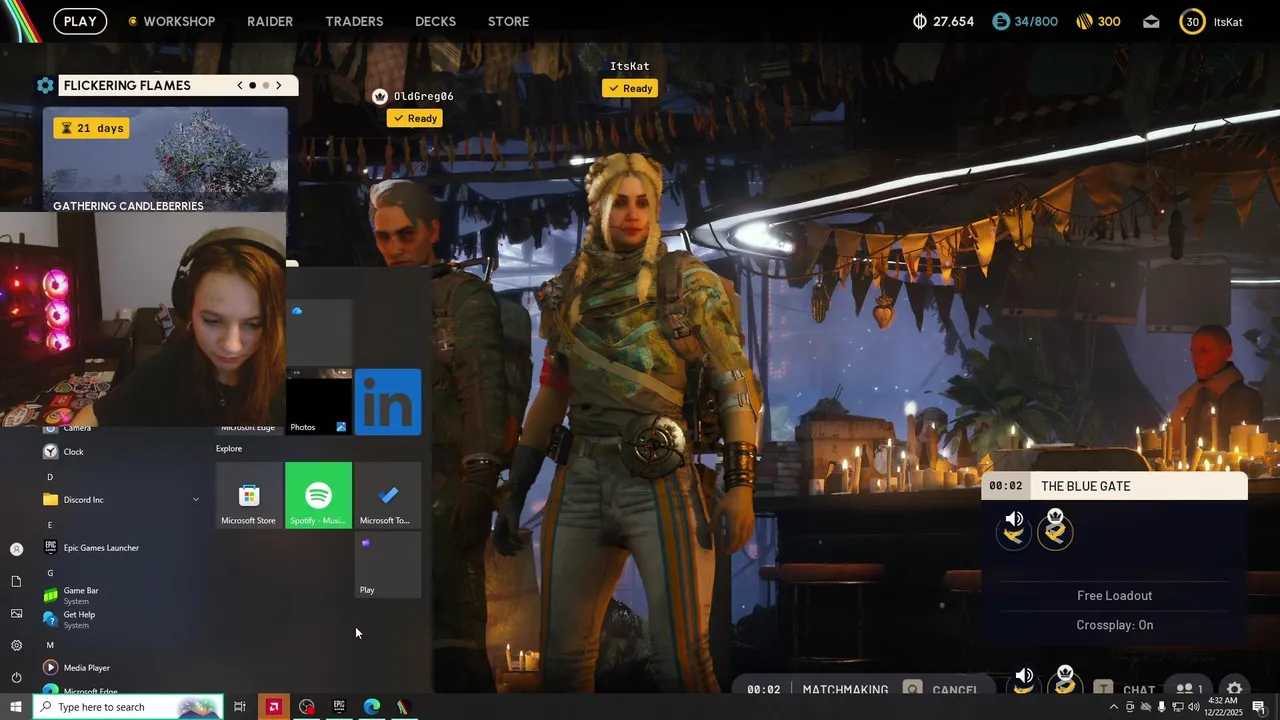1280x720 pixels.
Task: Click the gold feather icon beside 300
Action: (x=1084, y=21)
